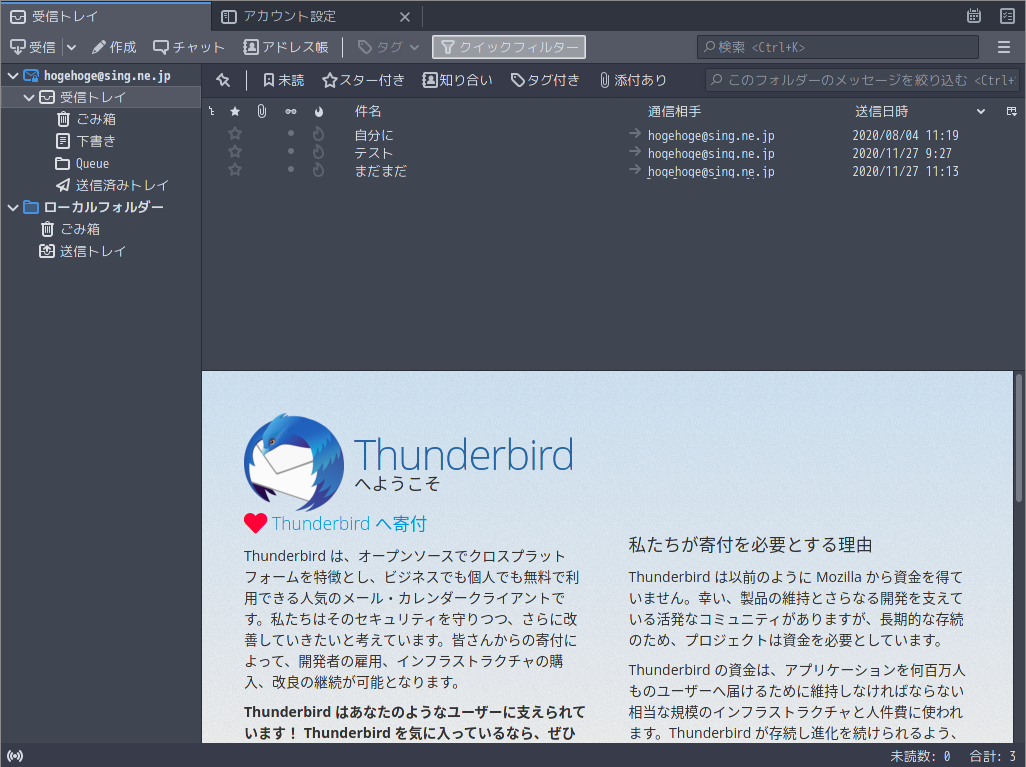Open ごみ箱 under ローカルフォルダー
Screen dimensions: 1026x767
tap(80, 229)
